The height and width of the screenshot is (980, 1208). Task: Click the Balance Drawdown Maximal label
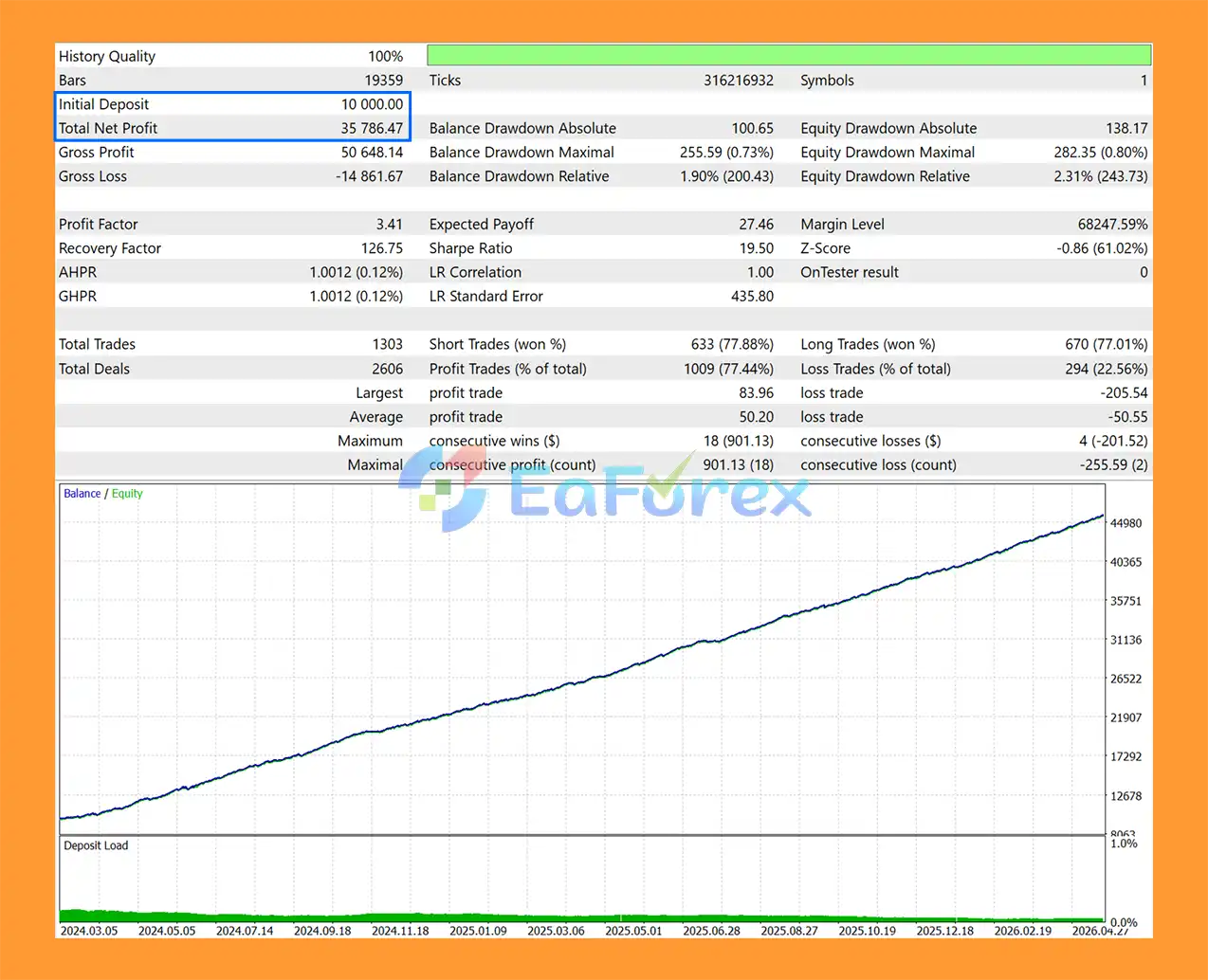(x=522, y=152)
